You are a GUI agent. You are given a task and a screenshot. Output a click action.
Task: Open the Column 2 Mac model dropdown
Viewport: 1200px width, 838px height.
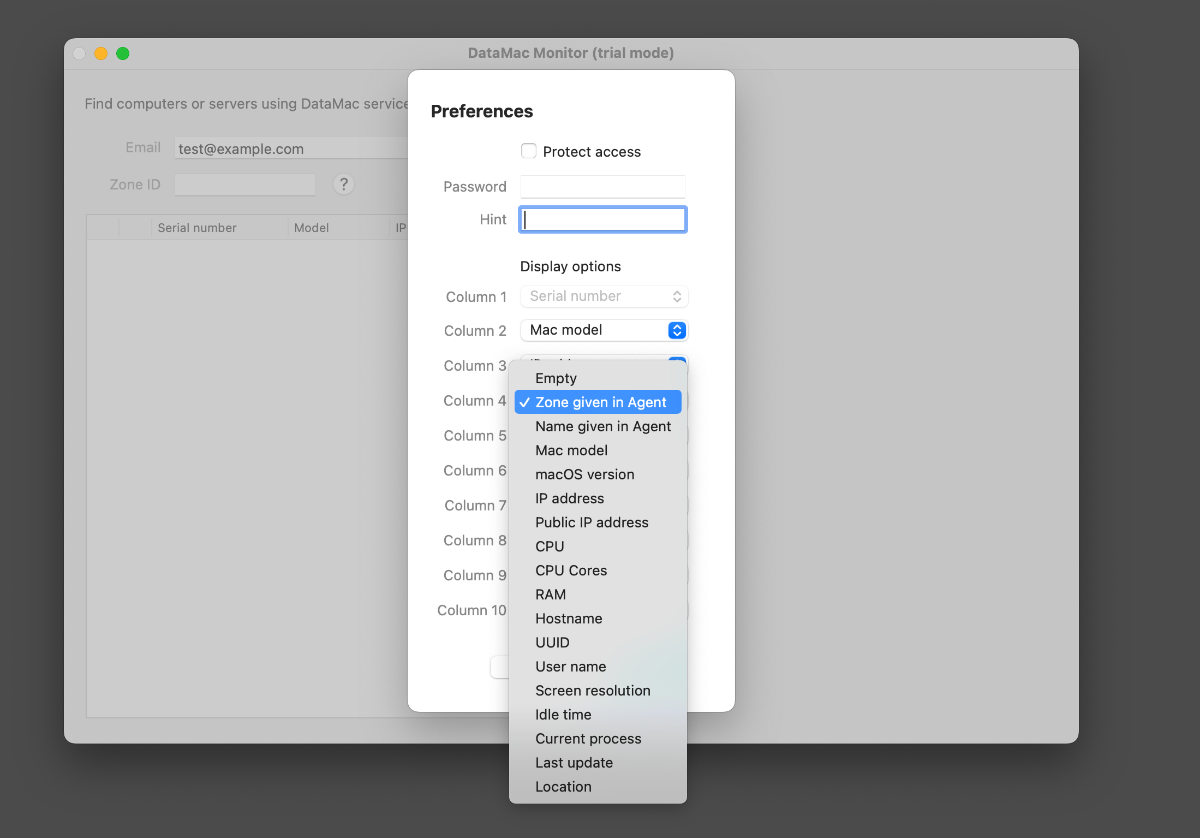click(604, 330)
